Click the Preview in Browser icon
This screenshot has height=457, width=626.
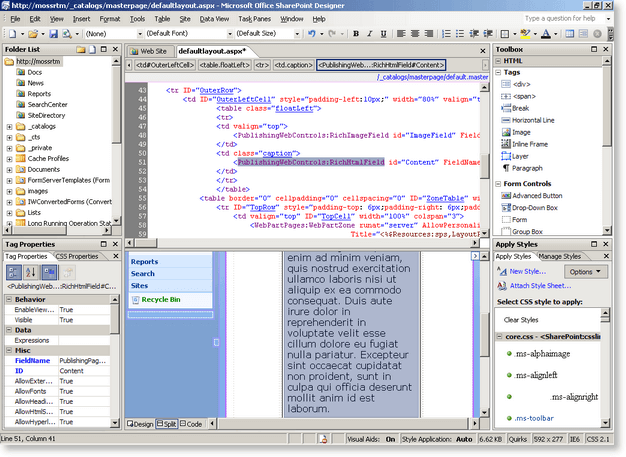[67, 34]
